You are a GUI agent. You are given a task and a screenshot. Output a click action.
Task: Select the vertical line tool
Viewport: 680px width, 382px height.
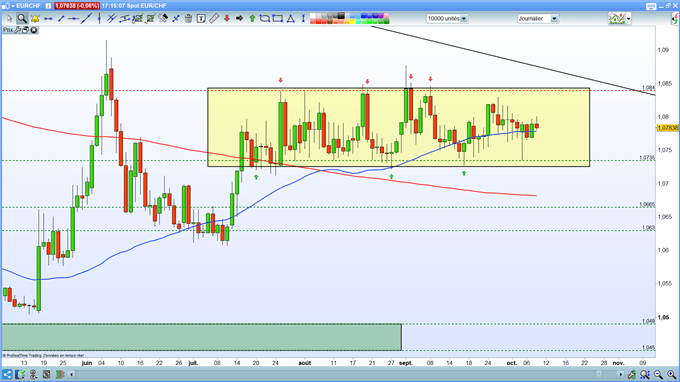pyautogui.click(x=99, y=19)
